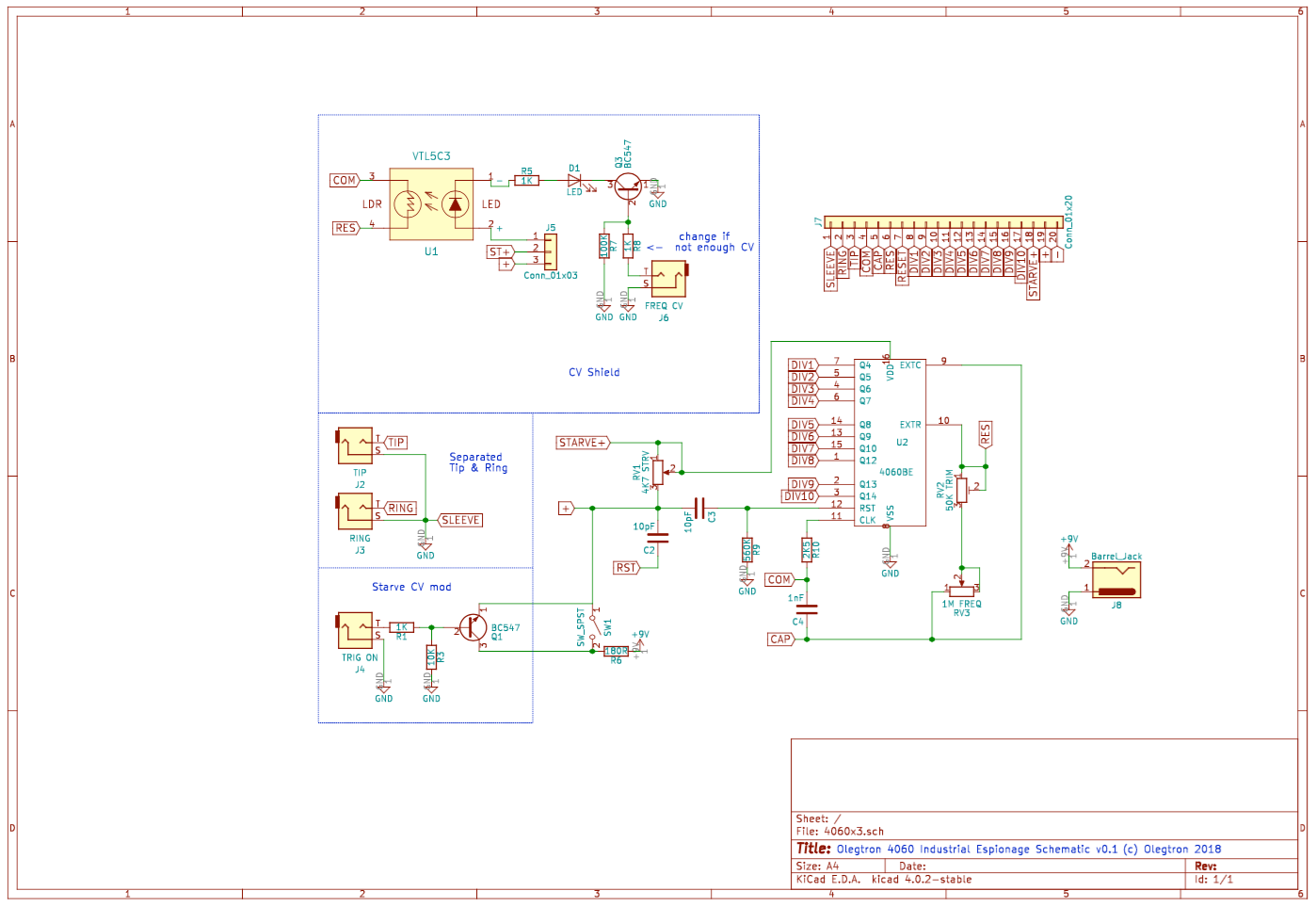The height and width of the screenshot is (907, 1316).
Task: Click transistor Q3 BC547 symbol
Action: click(628, 186)
